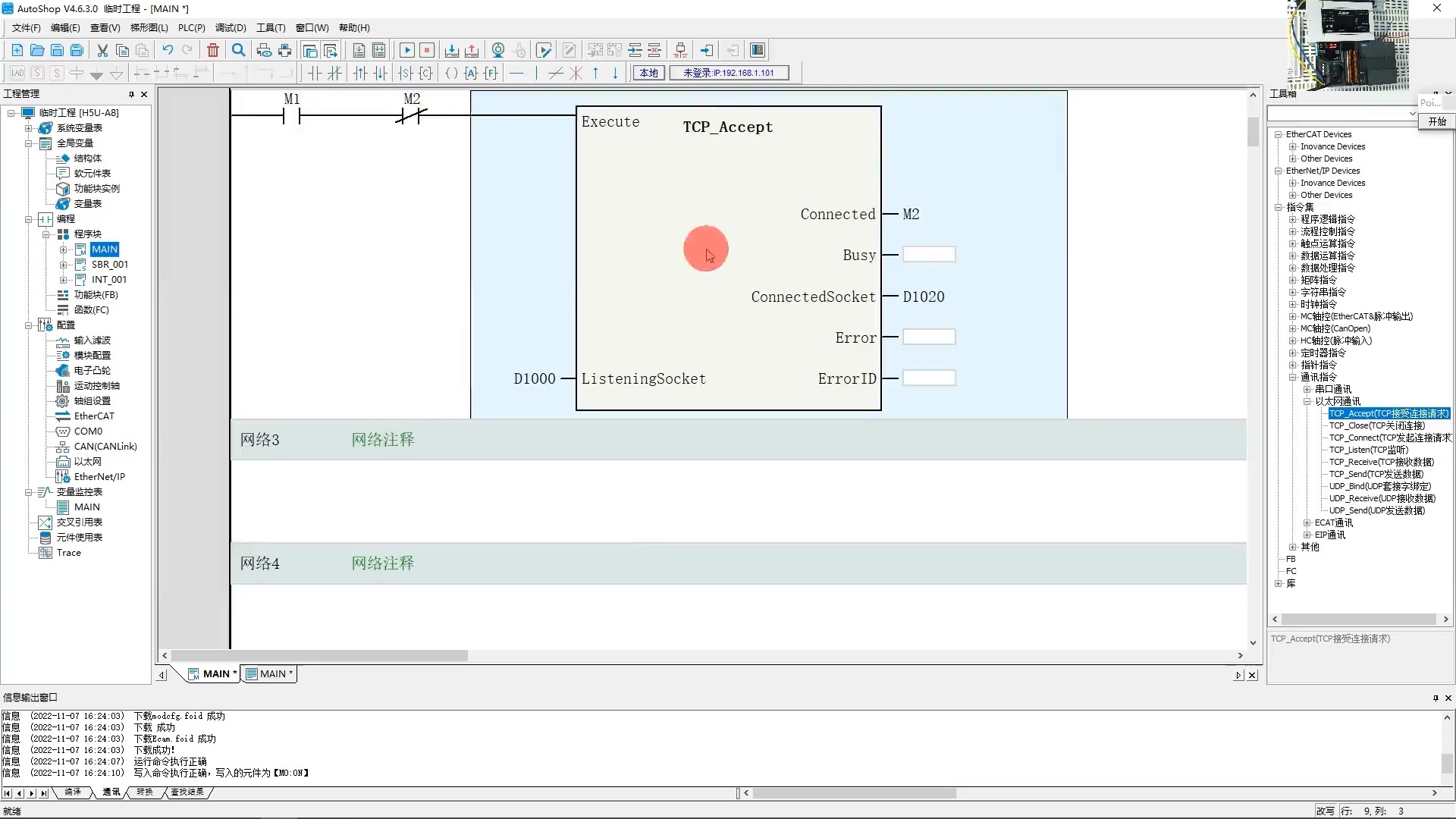Image resolution: width=1456 pixels, height=819 pixels.
Task: Collapse the 以太网通讯 instruction folder
Action: pos(1307,401)
